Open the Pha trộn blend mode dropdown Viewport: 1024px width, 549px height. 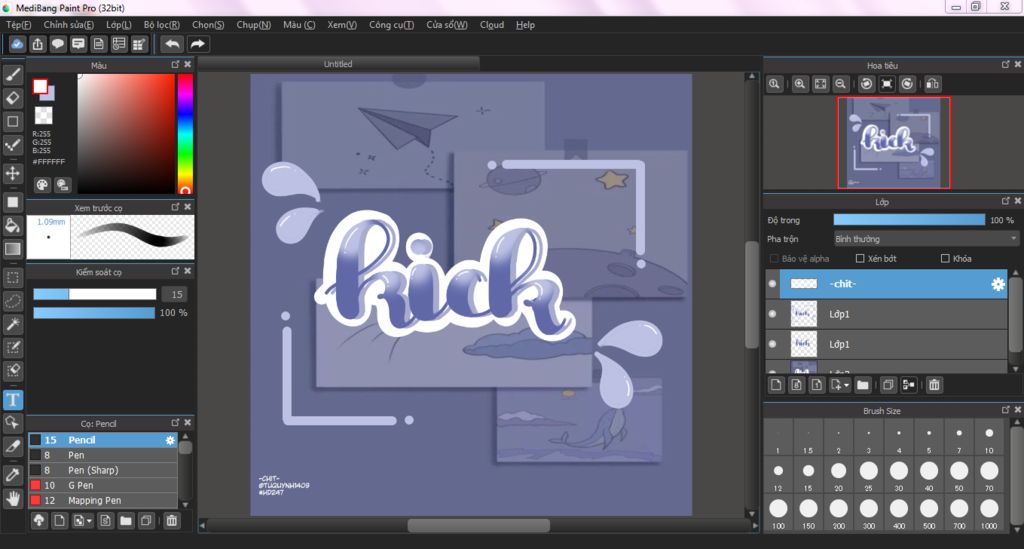[926, 239]
